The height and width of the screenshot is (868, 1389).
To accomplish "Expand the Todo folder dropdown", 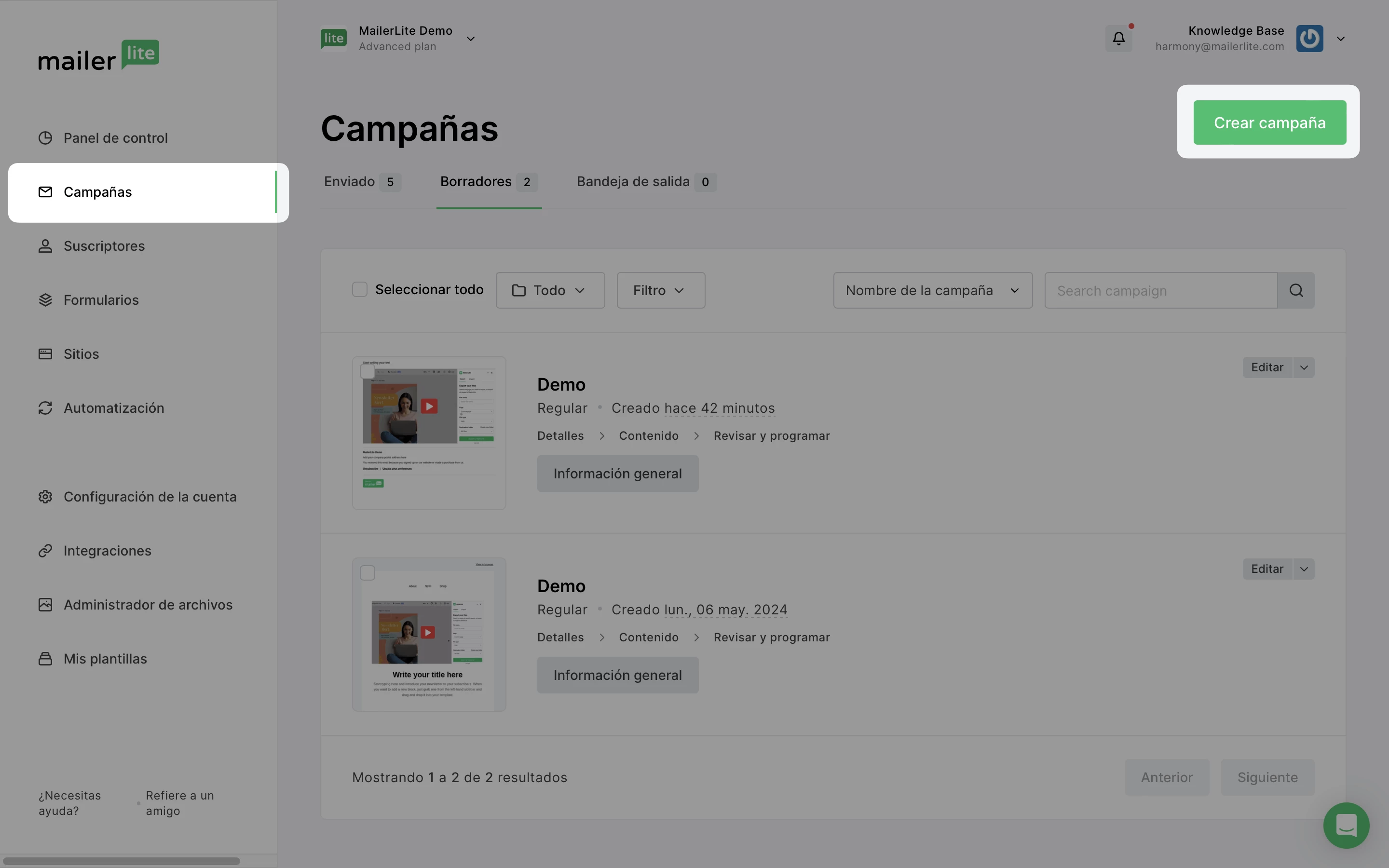I will coord(550,290).
